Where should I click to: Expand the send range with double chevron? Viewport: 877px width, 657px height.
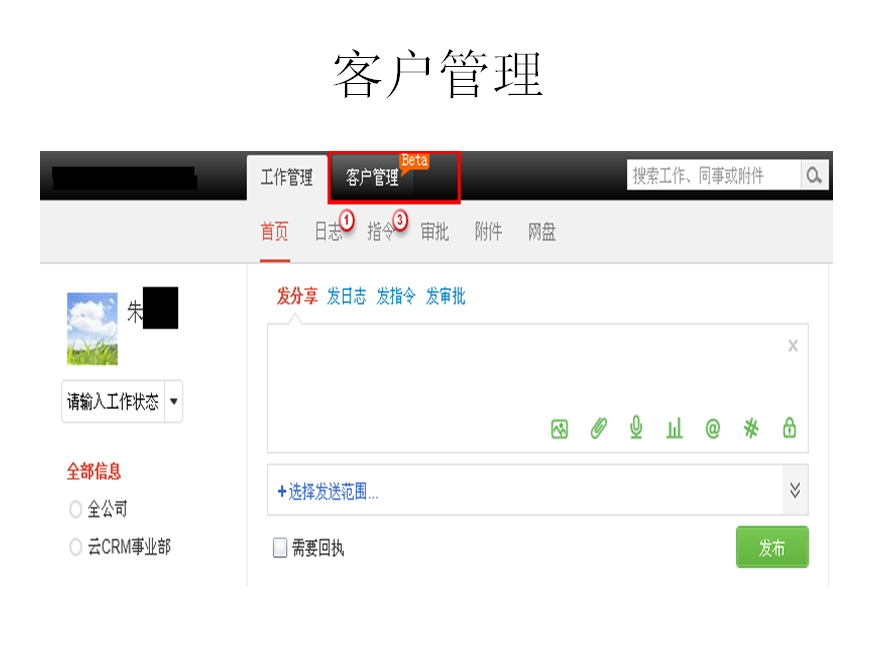[797, 490]
